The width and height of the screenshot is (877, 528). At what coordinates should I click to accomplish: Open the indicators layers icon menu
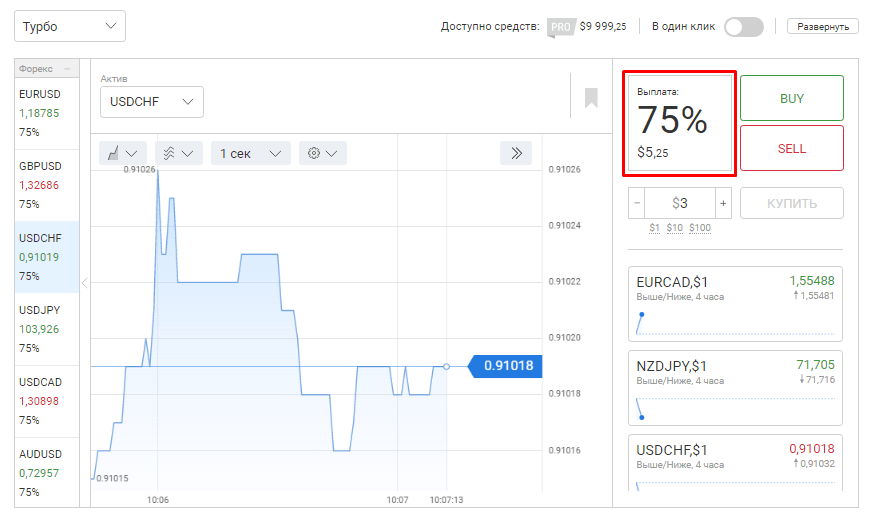click(x=178, y=153)
